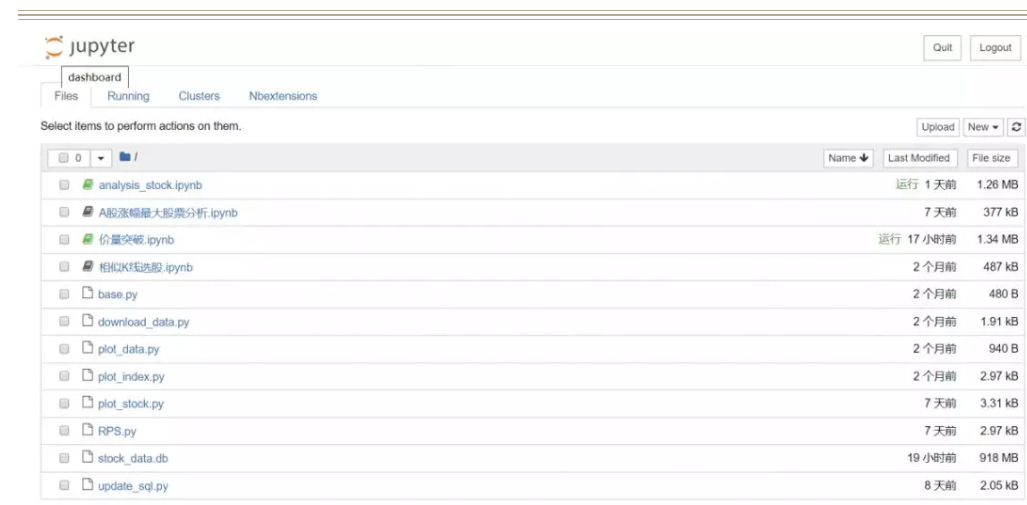Open the plot_stock.py file
Screen dimensions: 1027x505
click(x=131, y=404)
